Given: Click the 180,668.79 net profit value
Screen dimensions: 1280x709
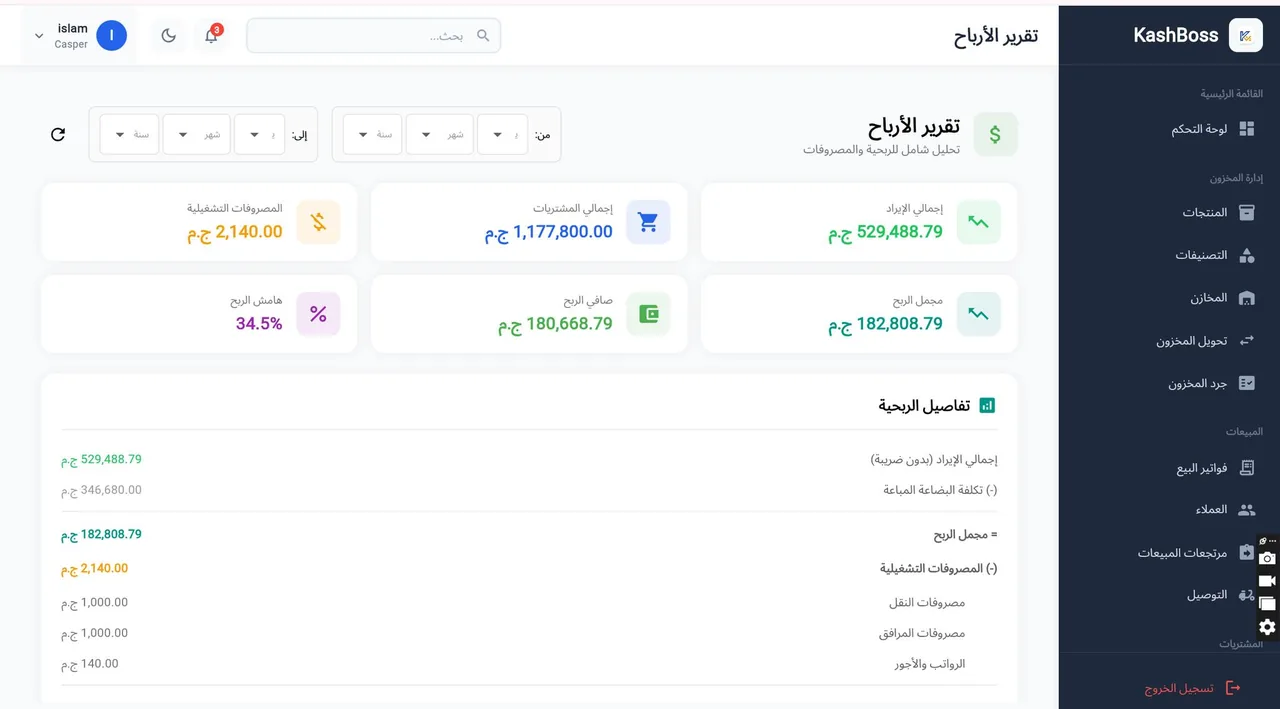Looking at the screenshot, I should coord(555,324).
